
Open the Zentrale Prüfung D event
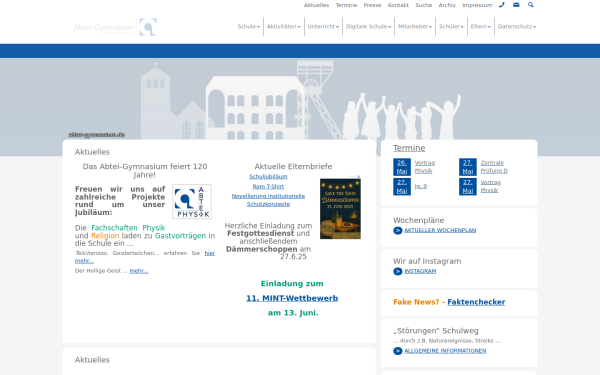tap(494, 167)
